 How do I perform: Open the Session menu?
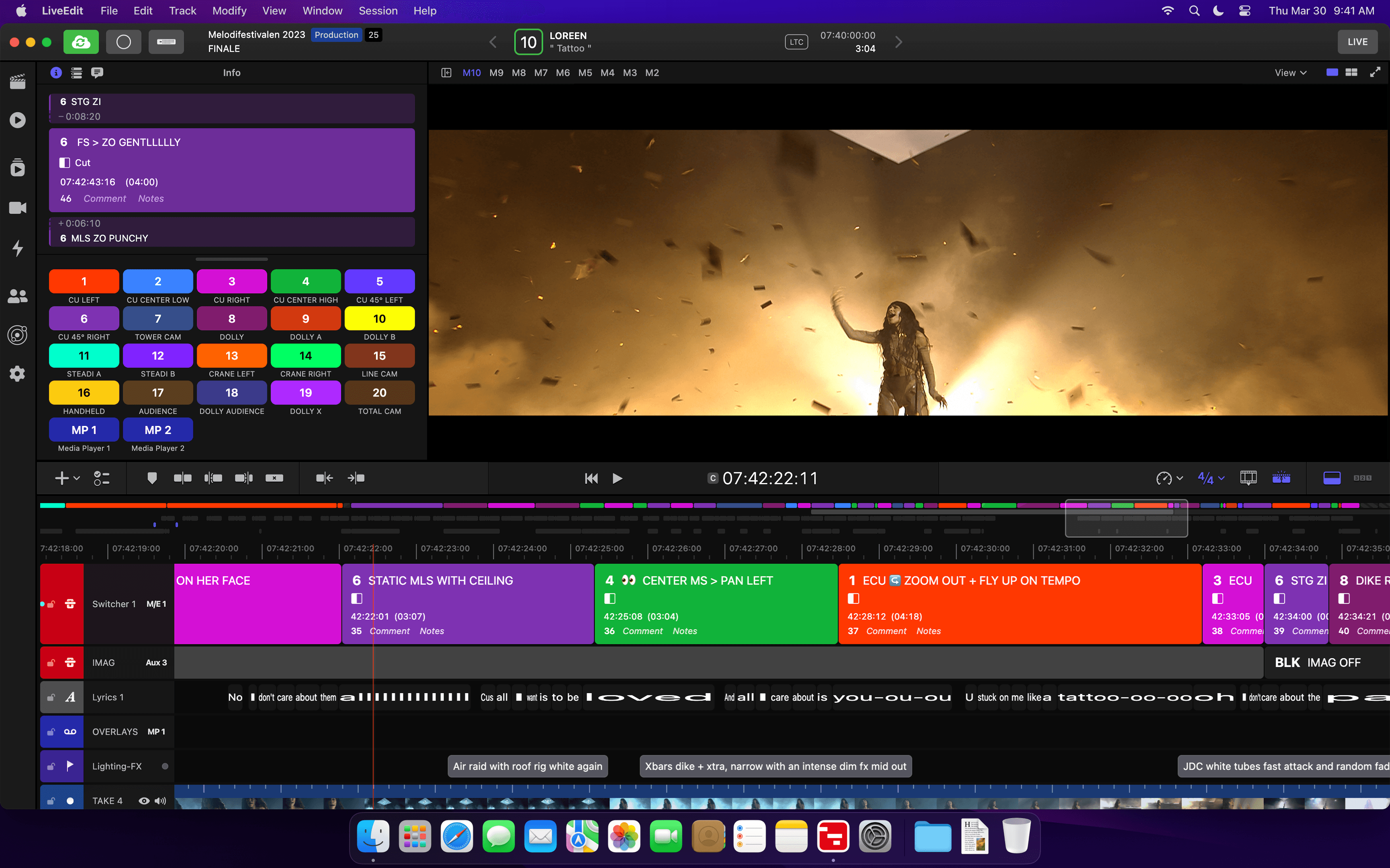pyautogui.click(x=378, y=10)
